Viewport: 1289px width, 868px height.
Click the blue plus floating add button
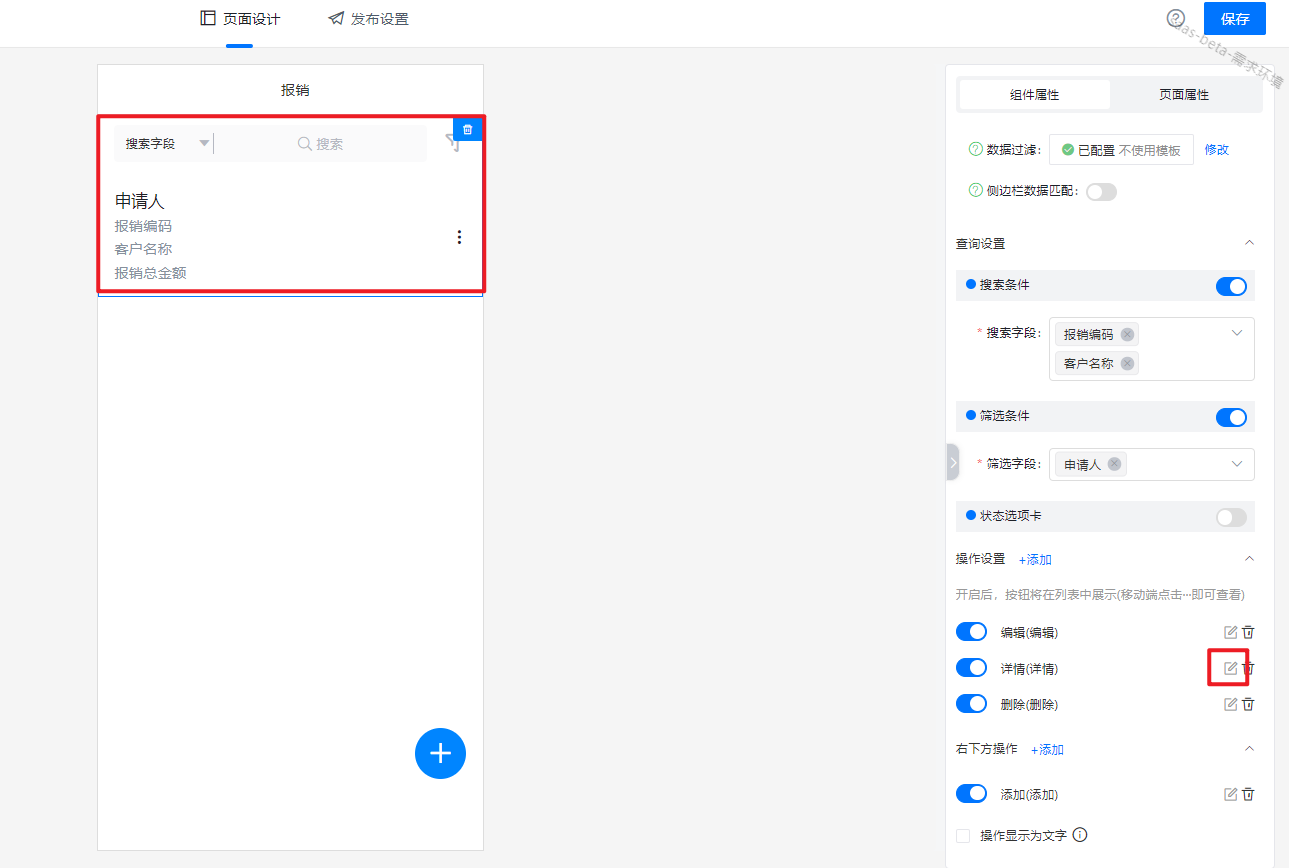[440, 753]
